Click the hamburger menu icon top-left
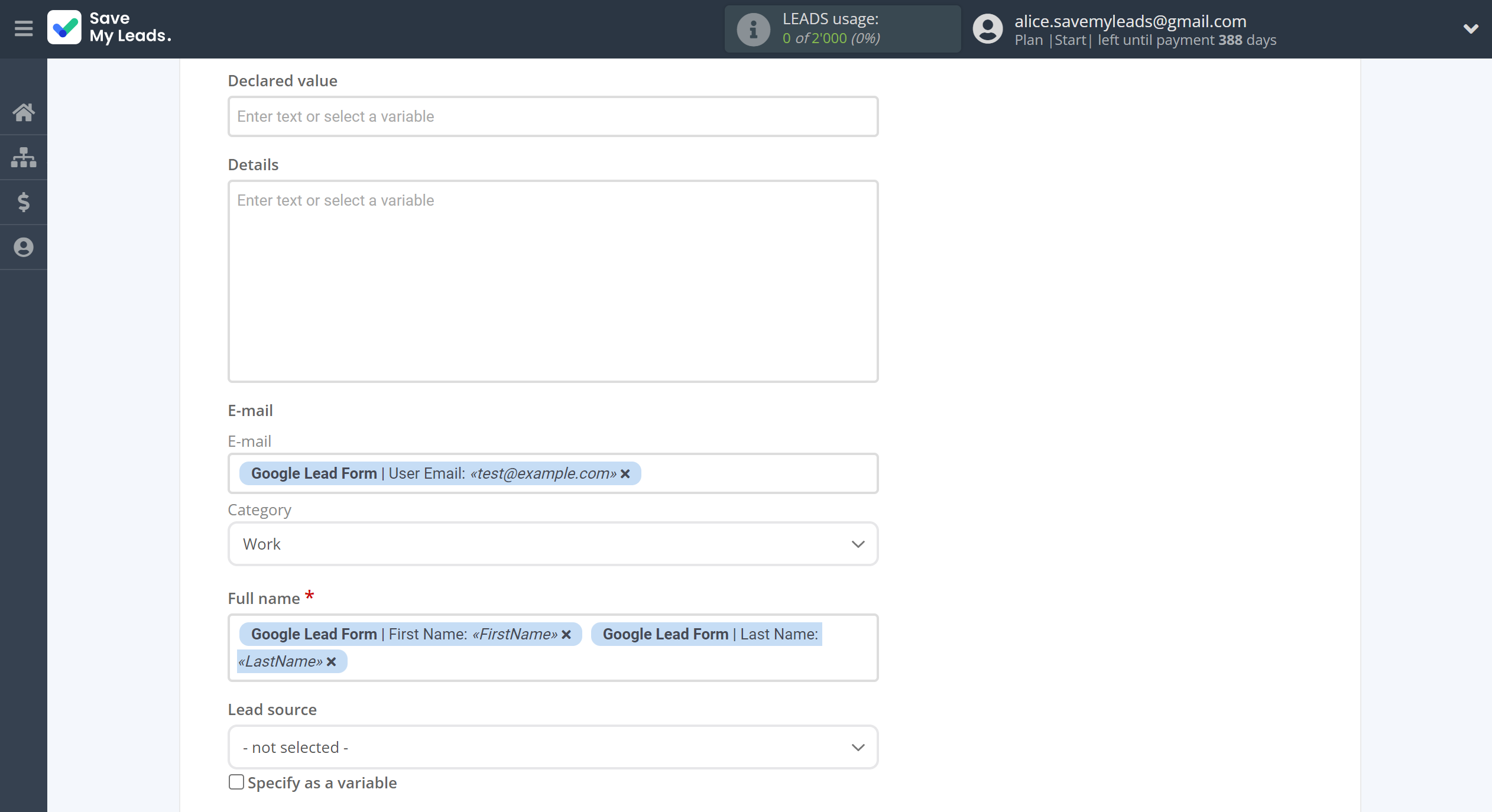The width and height of the screenshot is (1492, 812). click(x=24, y=29)
